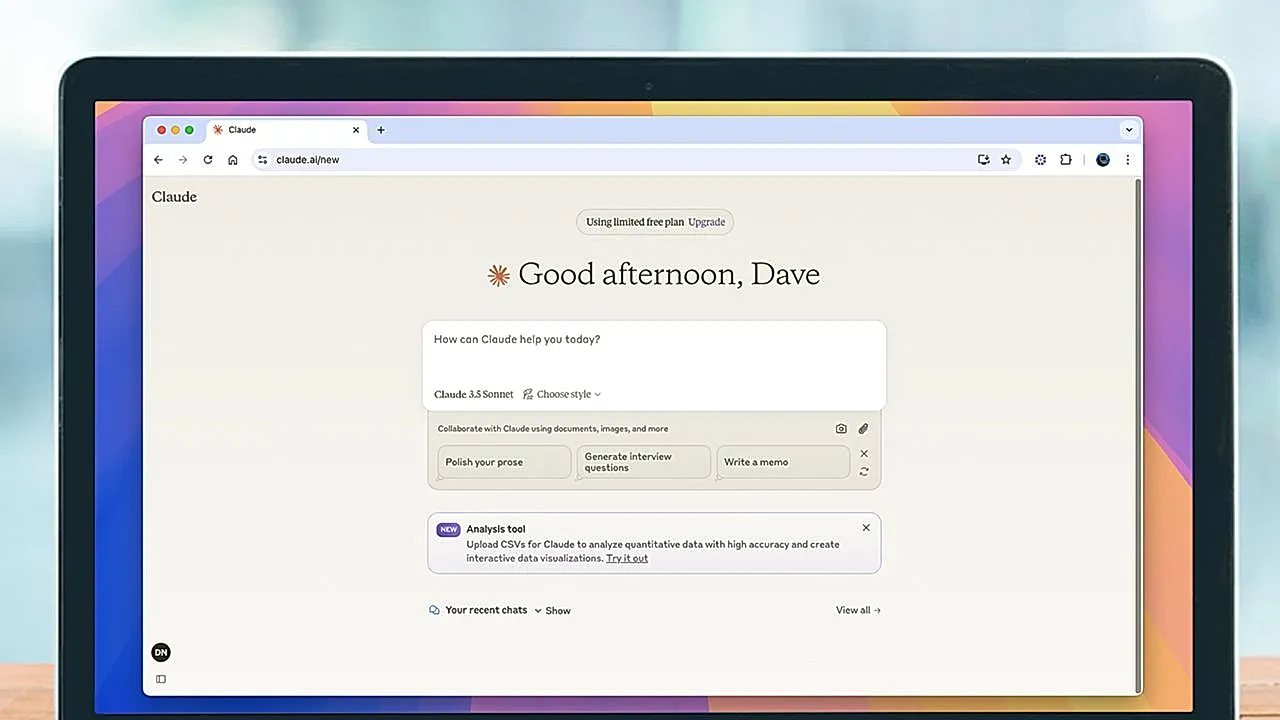View site information icon in address bar
This screenshot has width=1280, height=720.
click(x=263, y=159)
